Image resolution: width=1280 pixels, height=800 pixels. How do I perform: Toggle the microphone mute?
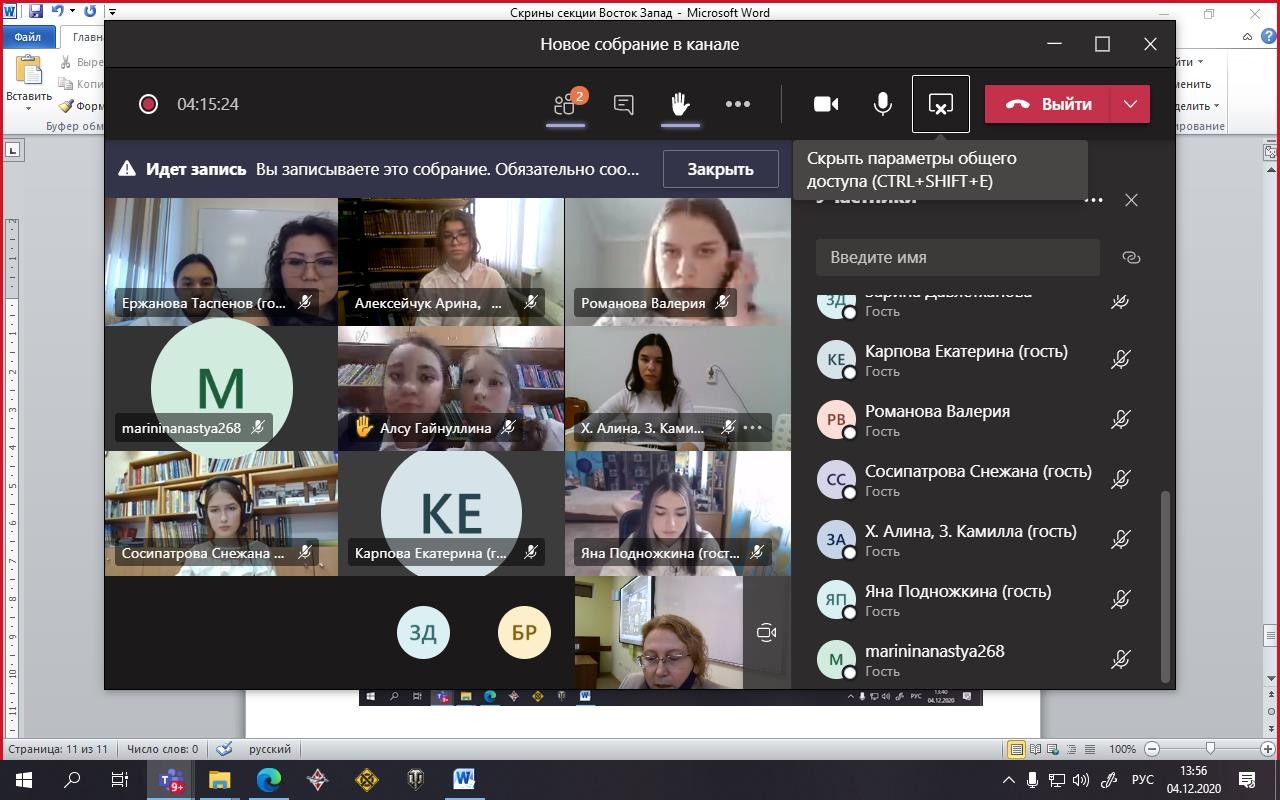(x=883, y=104)
